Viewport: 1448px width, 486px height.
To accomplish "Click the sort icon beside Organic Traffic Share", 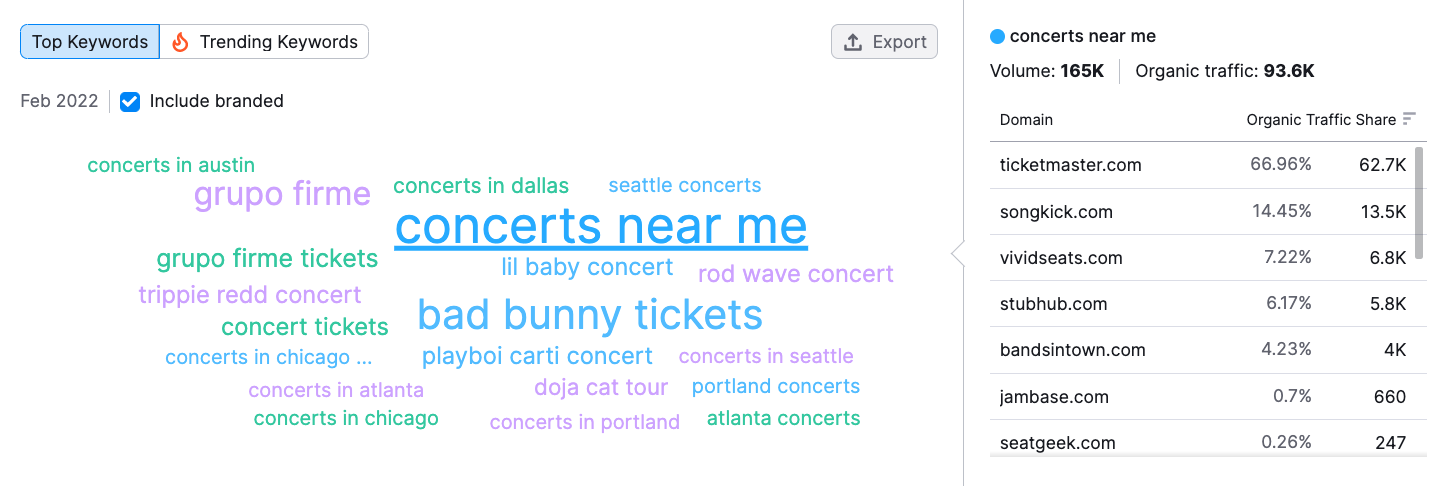I will point(1409,119).
